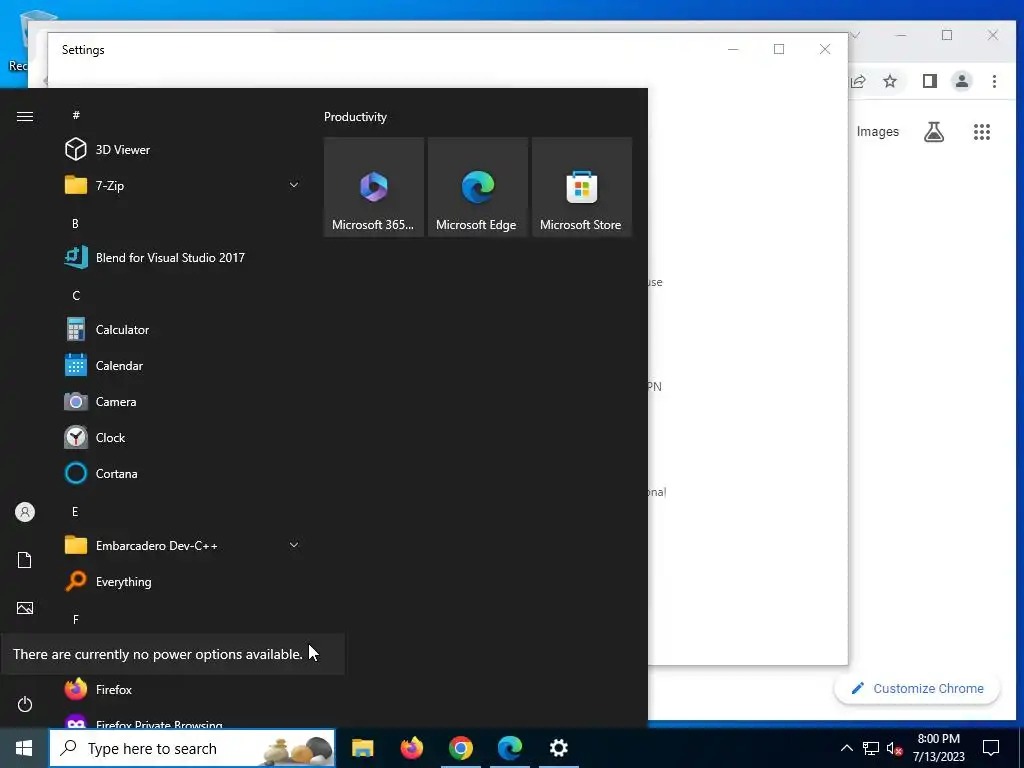Open the Clock app

coord(183,438)
